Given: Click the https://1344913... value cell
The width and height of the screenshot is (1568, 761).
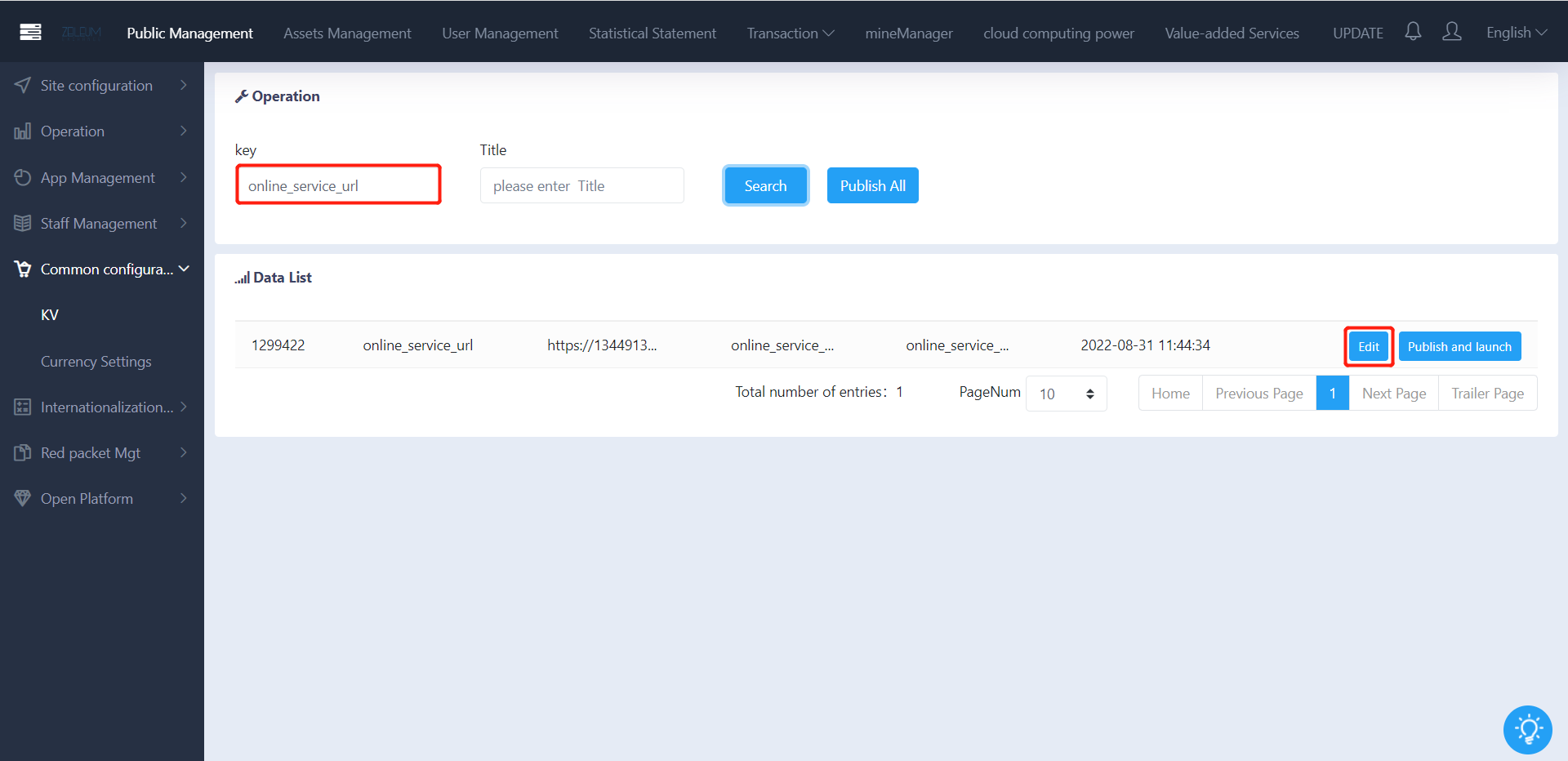Looking at the screenshot, I should [x=602, y=345].
